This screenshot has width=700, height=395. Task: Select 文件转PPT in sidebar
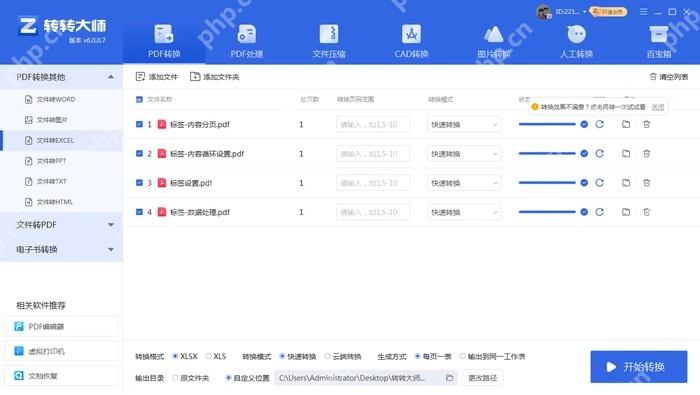pos(62,161)
